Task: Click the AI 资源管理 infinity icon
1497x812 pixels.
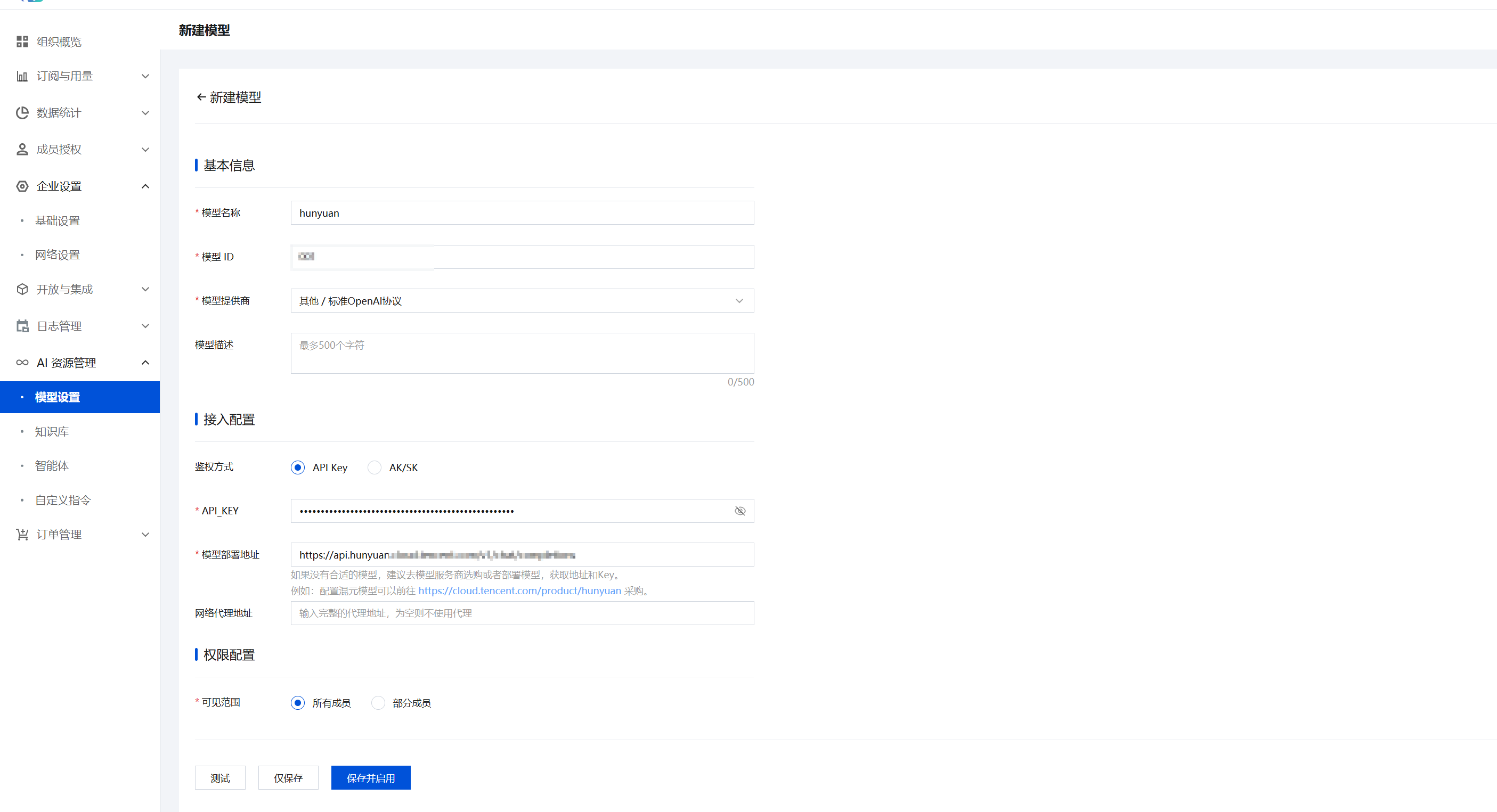Action: (22, 363)
